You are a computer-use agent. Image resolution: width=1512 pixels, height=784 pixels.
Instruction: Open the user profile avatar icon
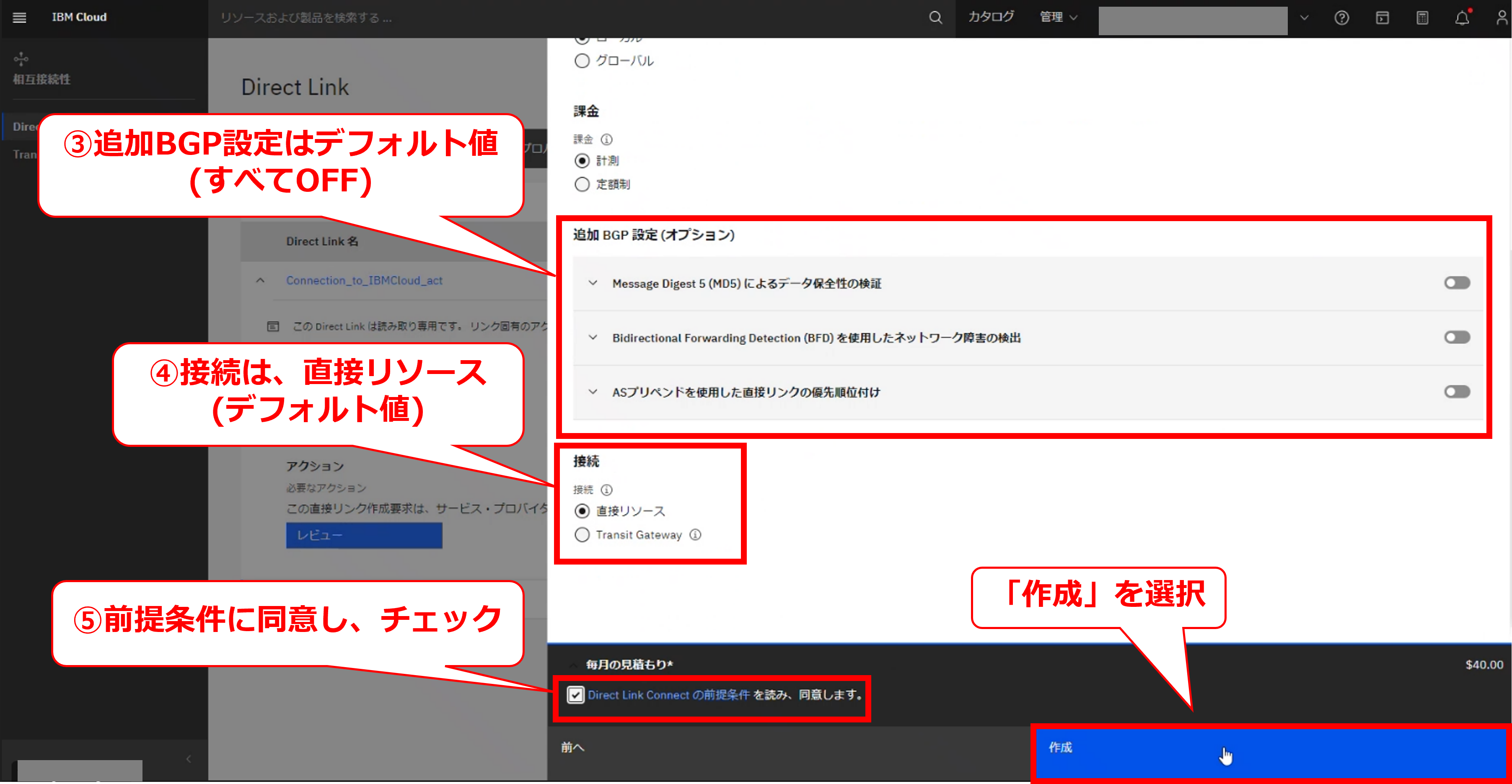tap(1502, 18)
